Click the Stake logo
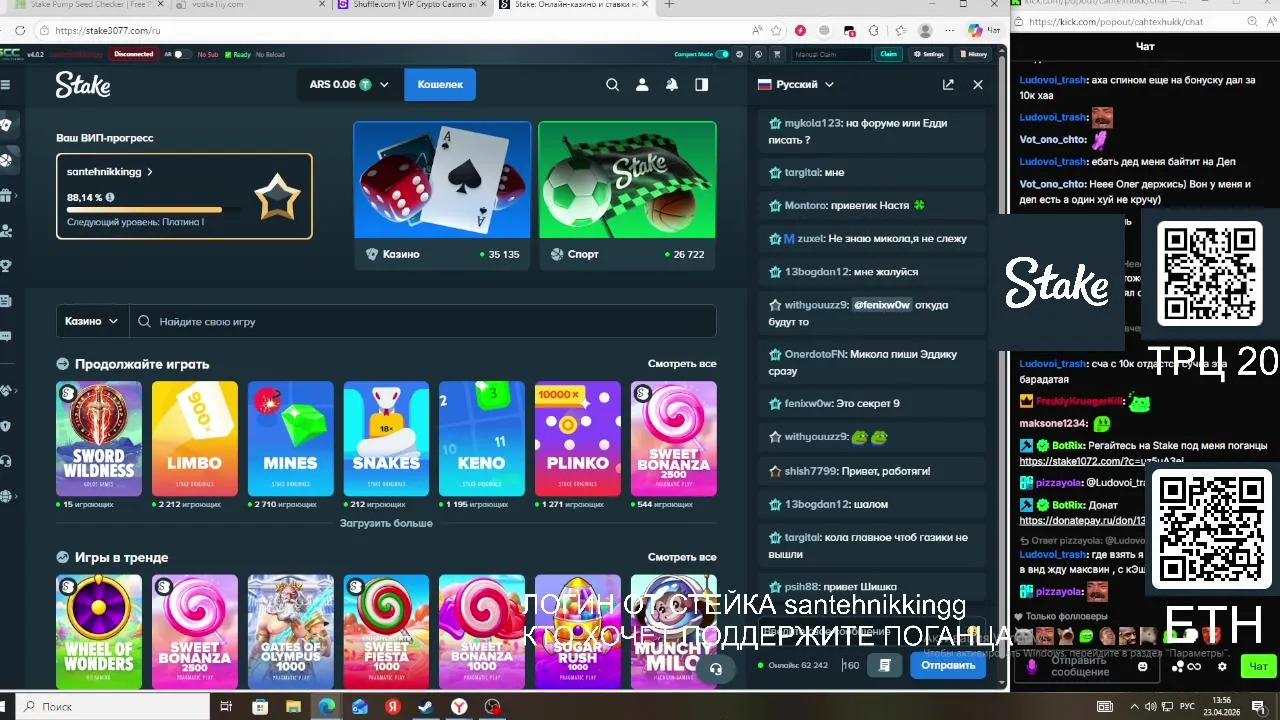This screenshot has width=1280, height=720. coord(83,85)
